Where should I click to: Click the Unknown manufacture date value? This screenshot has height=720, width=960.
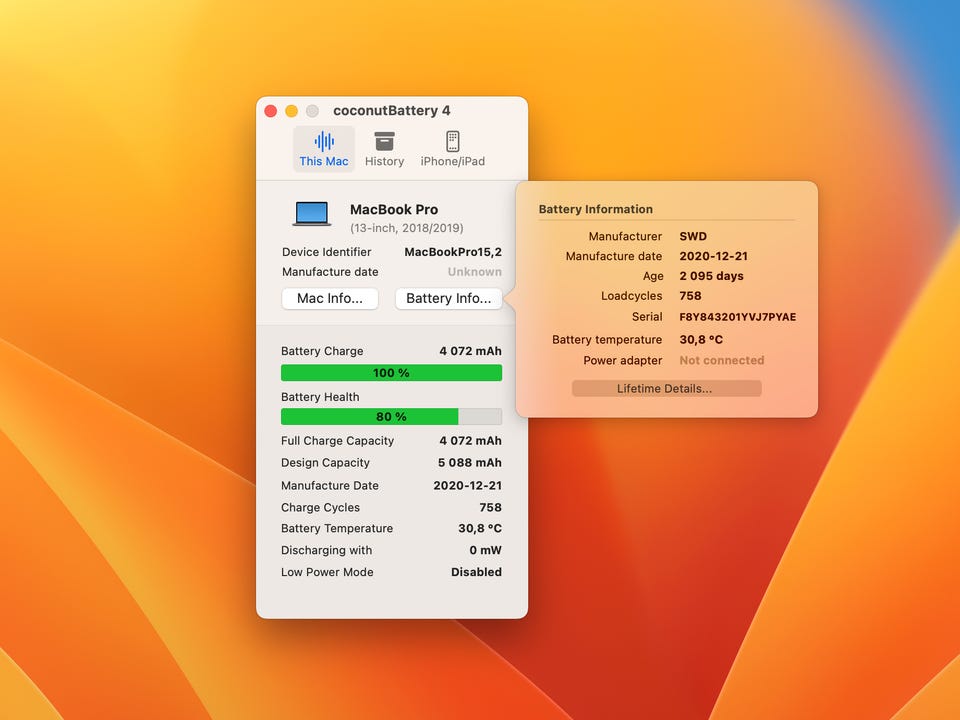(474, 272)
